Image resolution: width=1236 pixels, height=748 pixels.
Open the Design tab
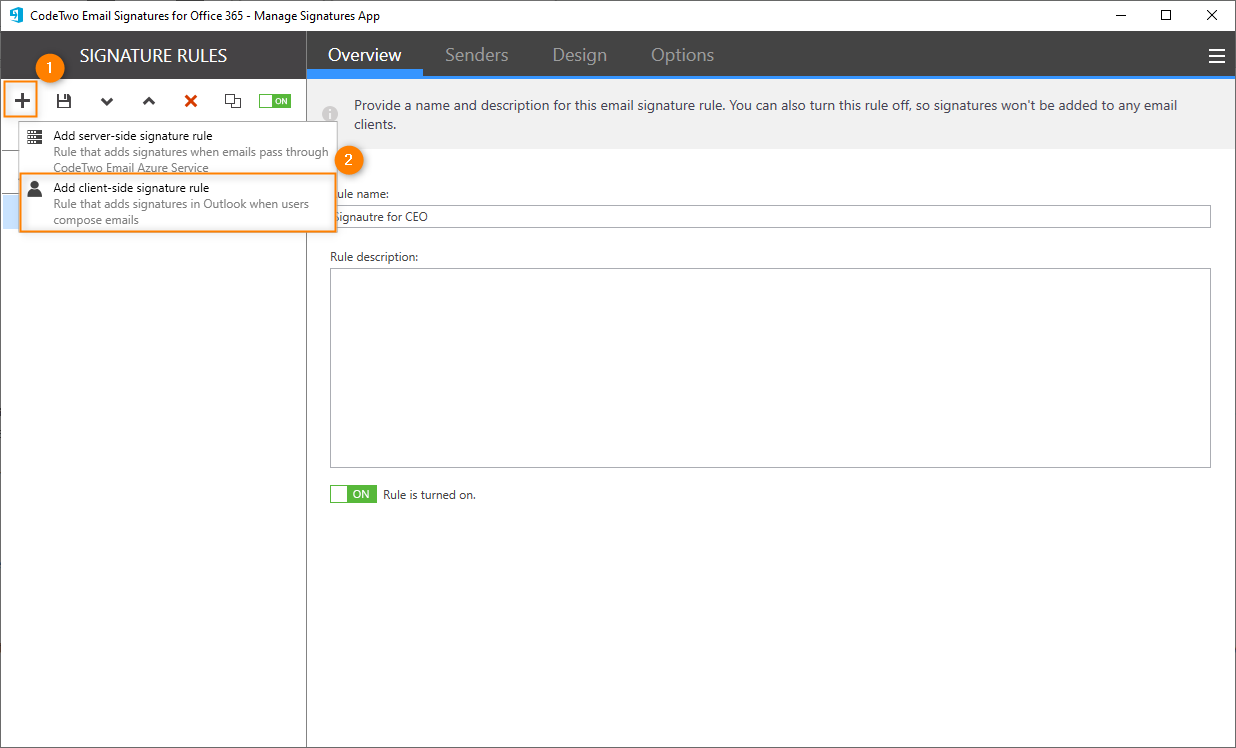(x=579, y=55)
